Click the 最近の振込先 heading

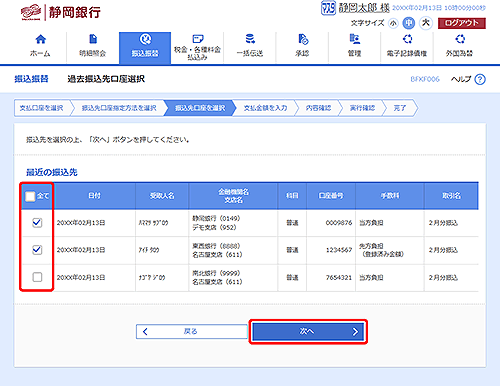[x=52, y=172]
